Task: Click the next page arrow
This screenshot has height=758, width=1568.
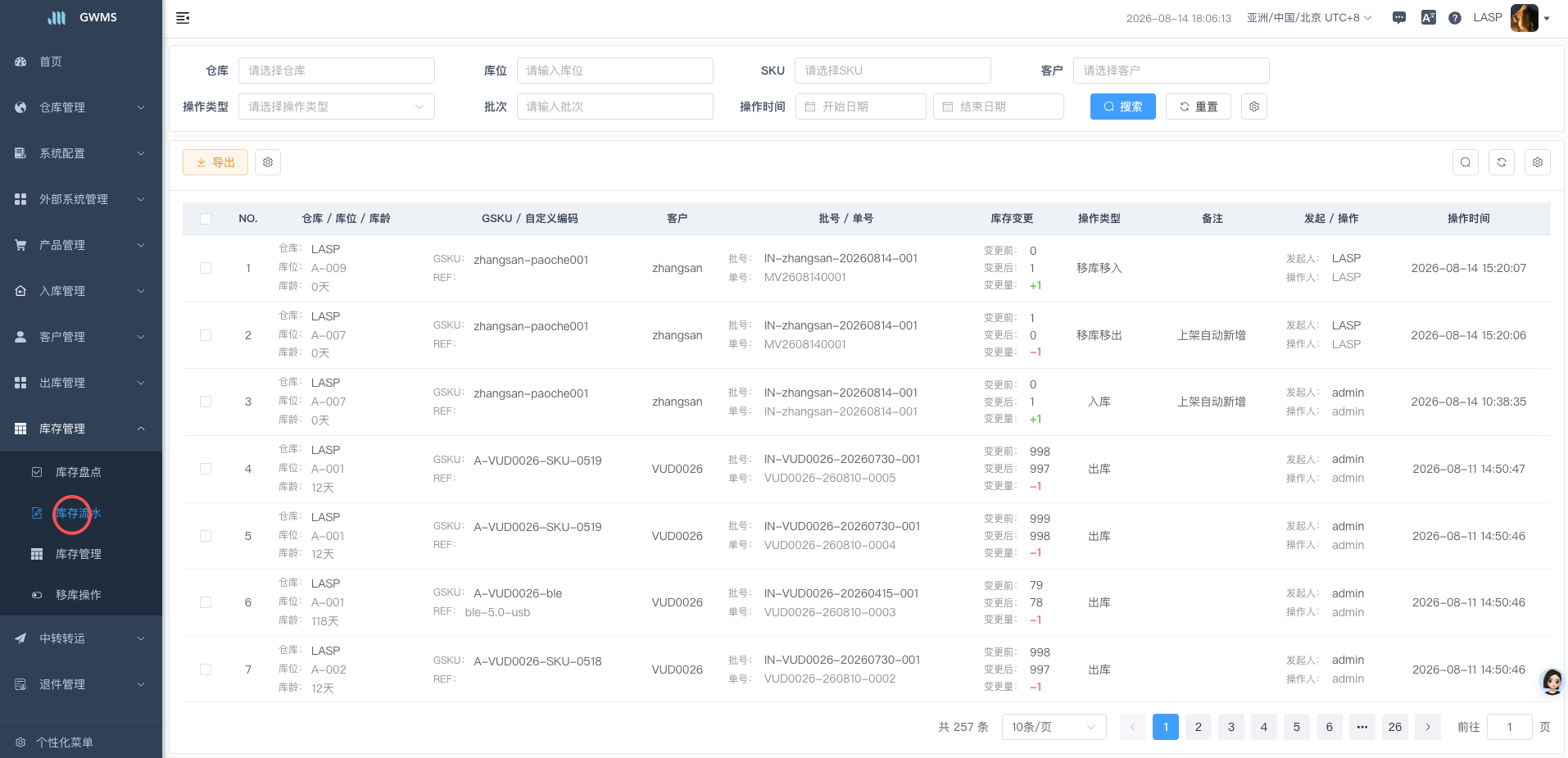Action: point(1428,727)
